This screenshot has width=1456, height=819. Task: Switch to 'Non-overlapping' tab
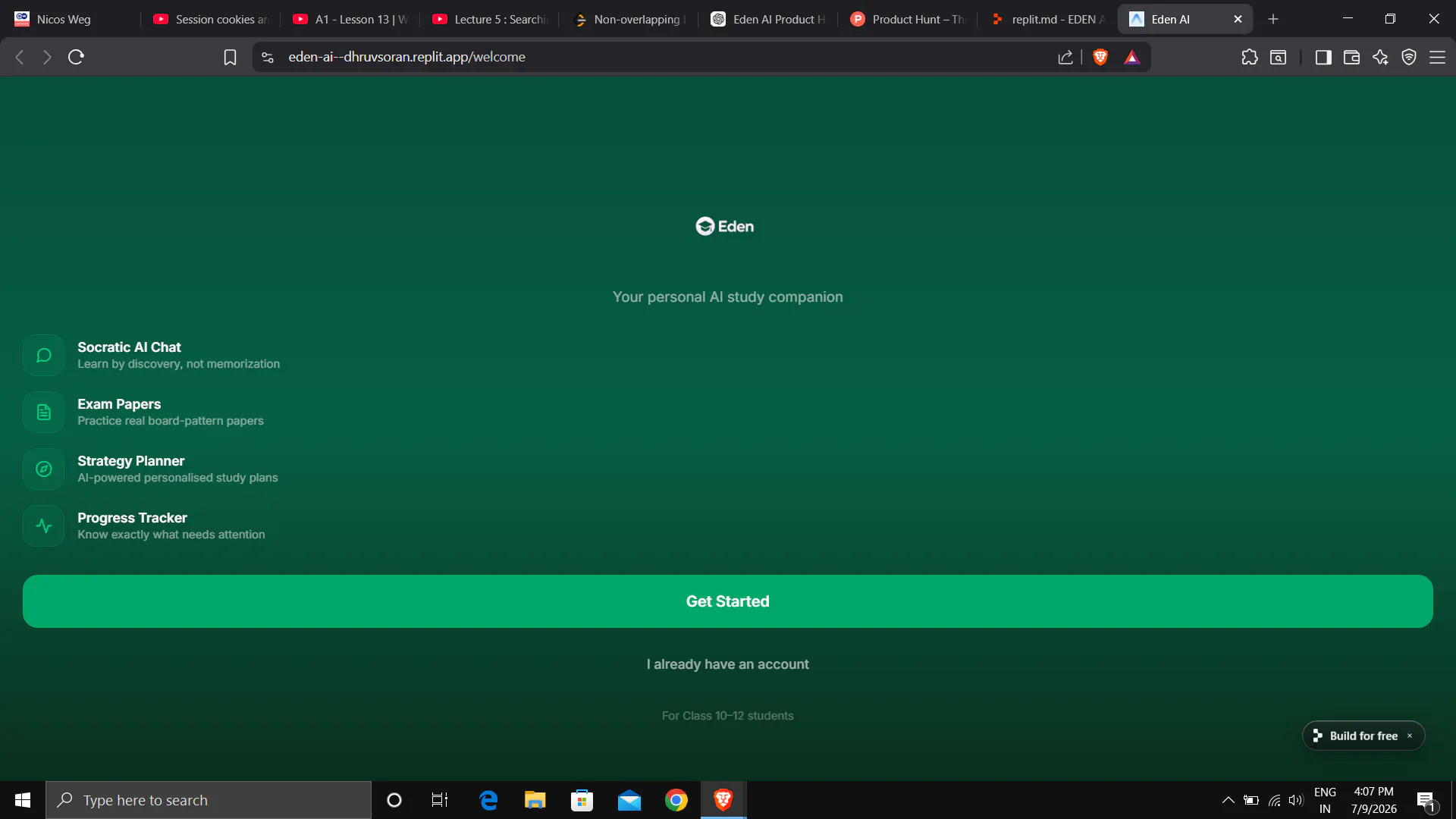point(629,19)
